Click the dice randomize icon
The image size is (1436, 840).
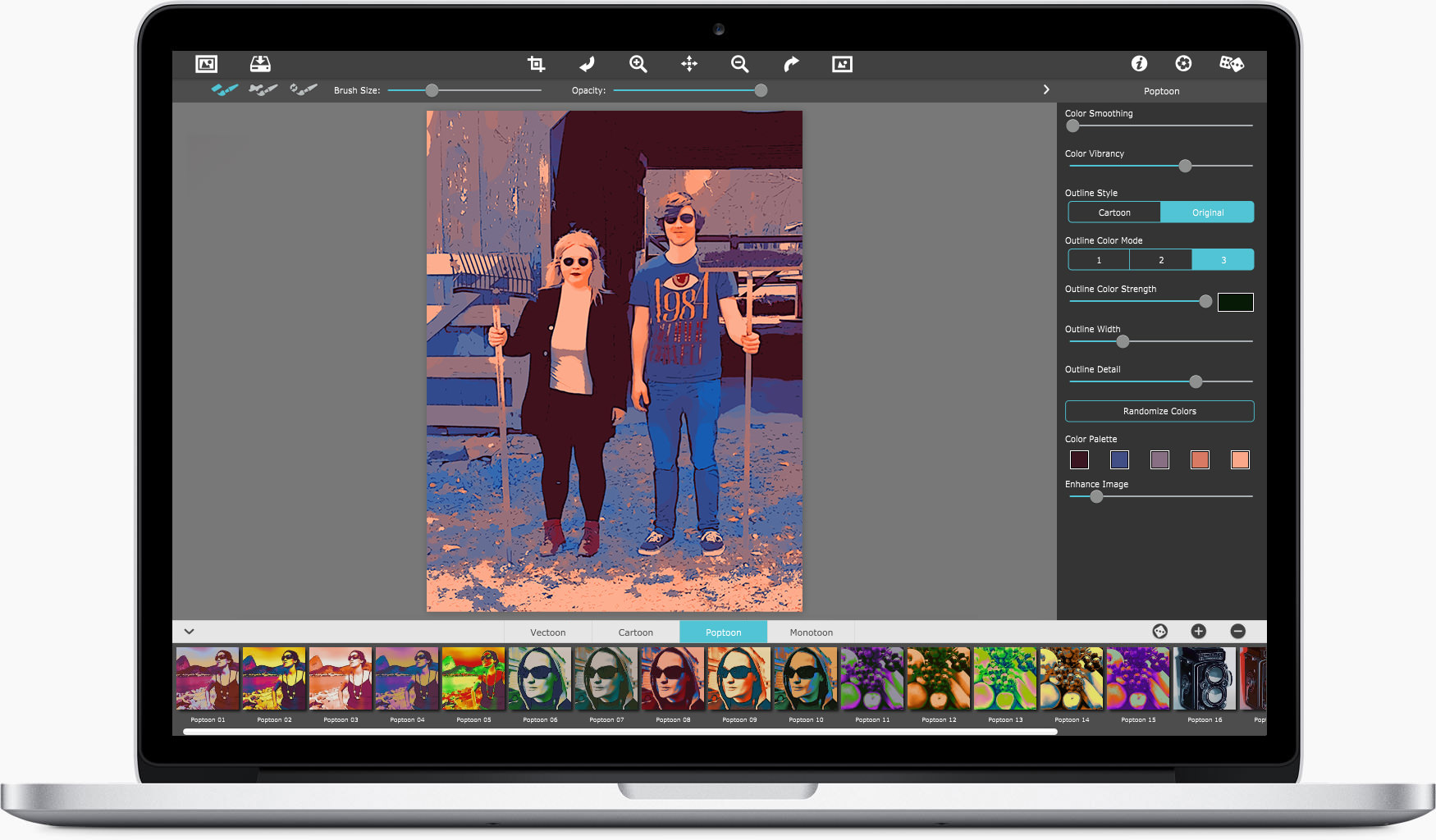click(1232, 63)
